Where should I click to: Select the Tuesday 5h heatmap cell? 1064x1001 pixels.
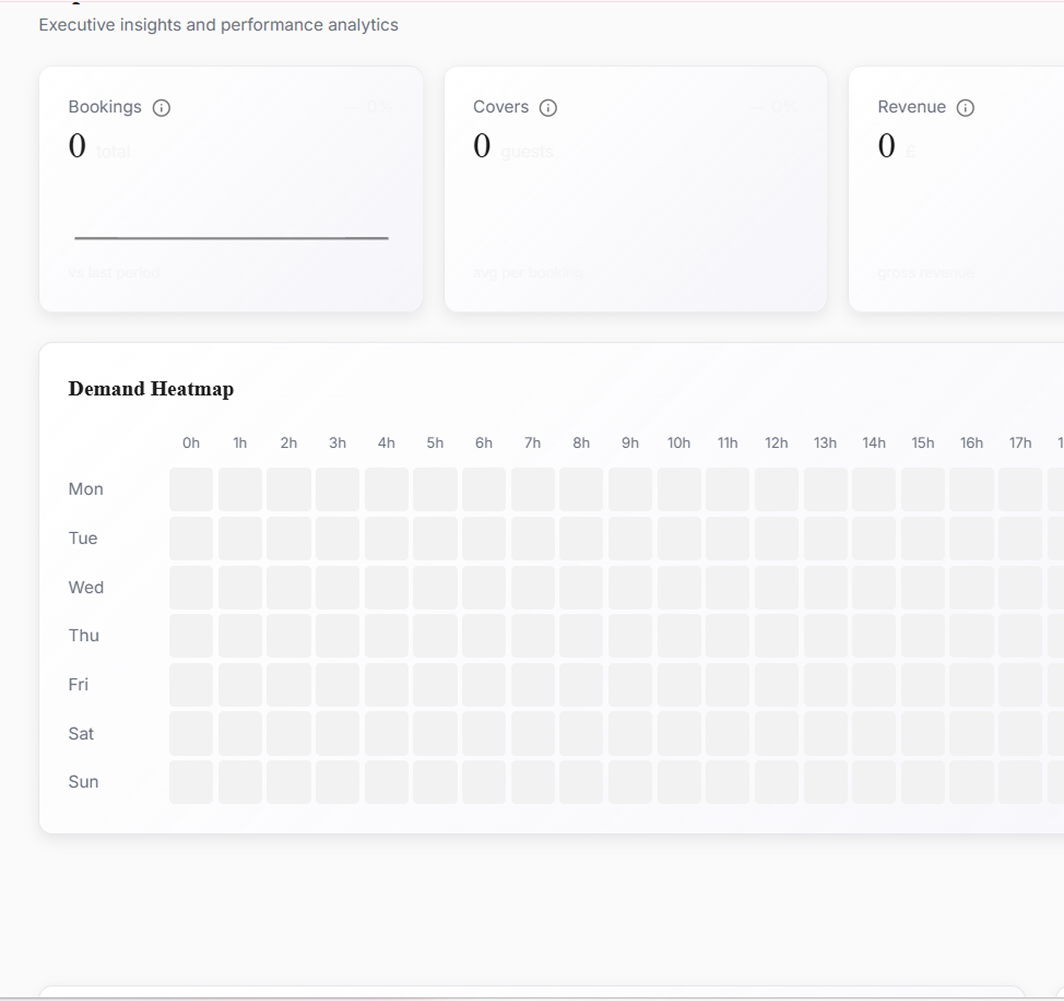point(435,538)
